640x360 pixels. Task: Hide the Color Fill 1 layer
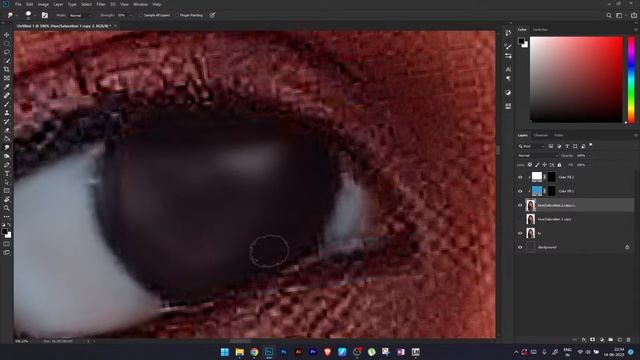(x=520, y=191)
